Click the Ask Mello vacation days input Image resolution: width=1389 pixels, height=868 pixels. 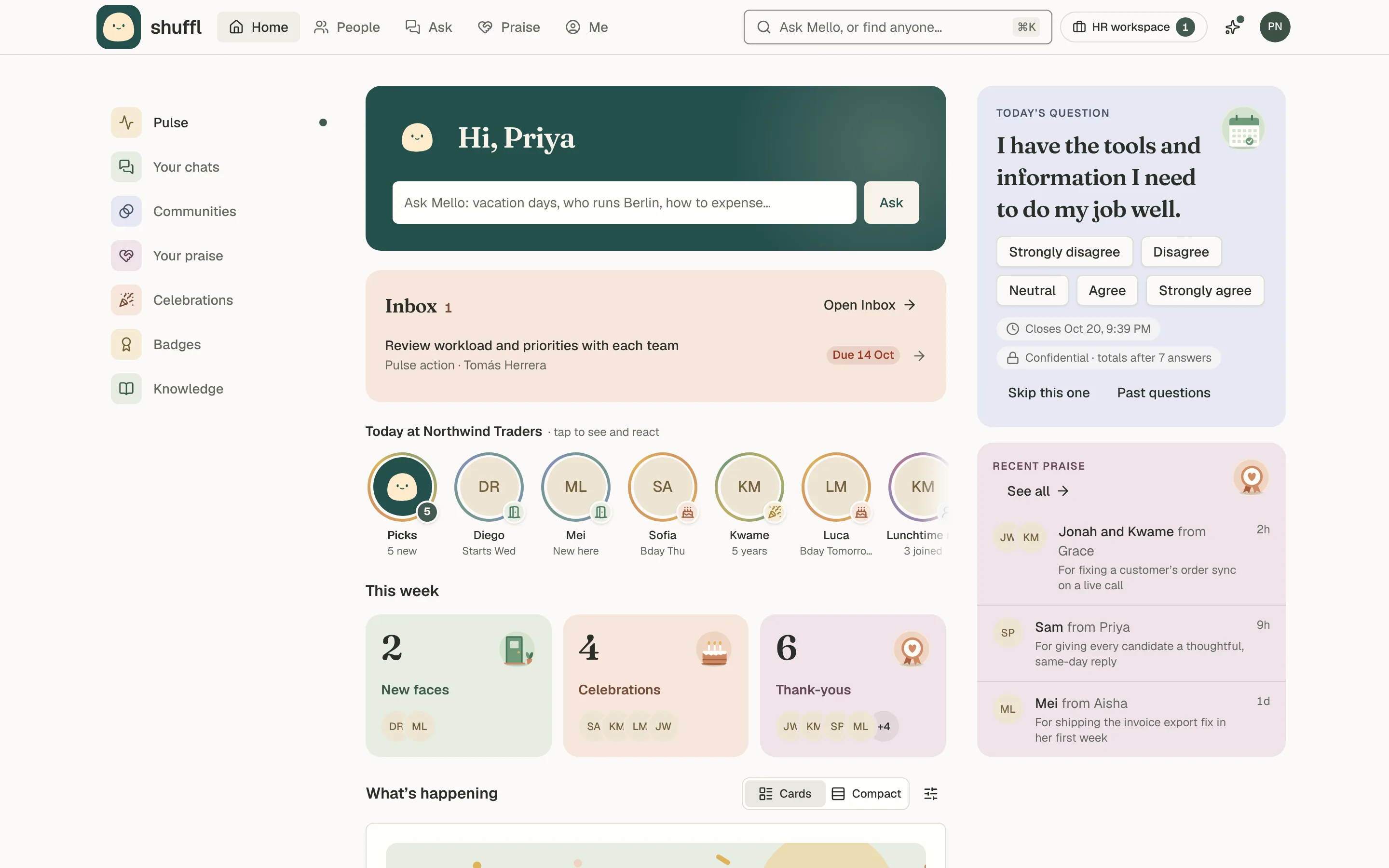pos(624,203)
